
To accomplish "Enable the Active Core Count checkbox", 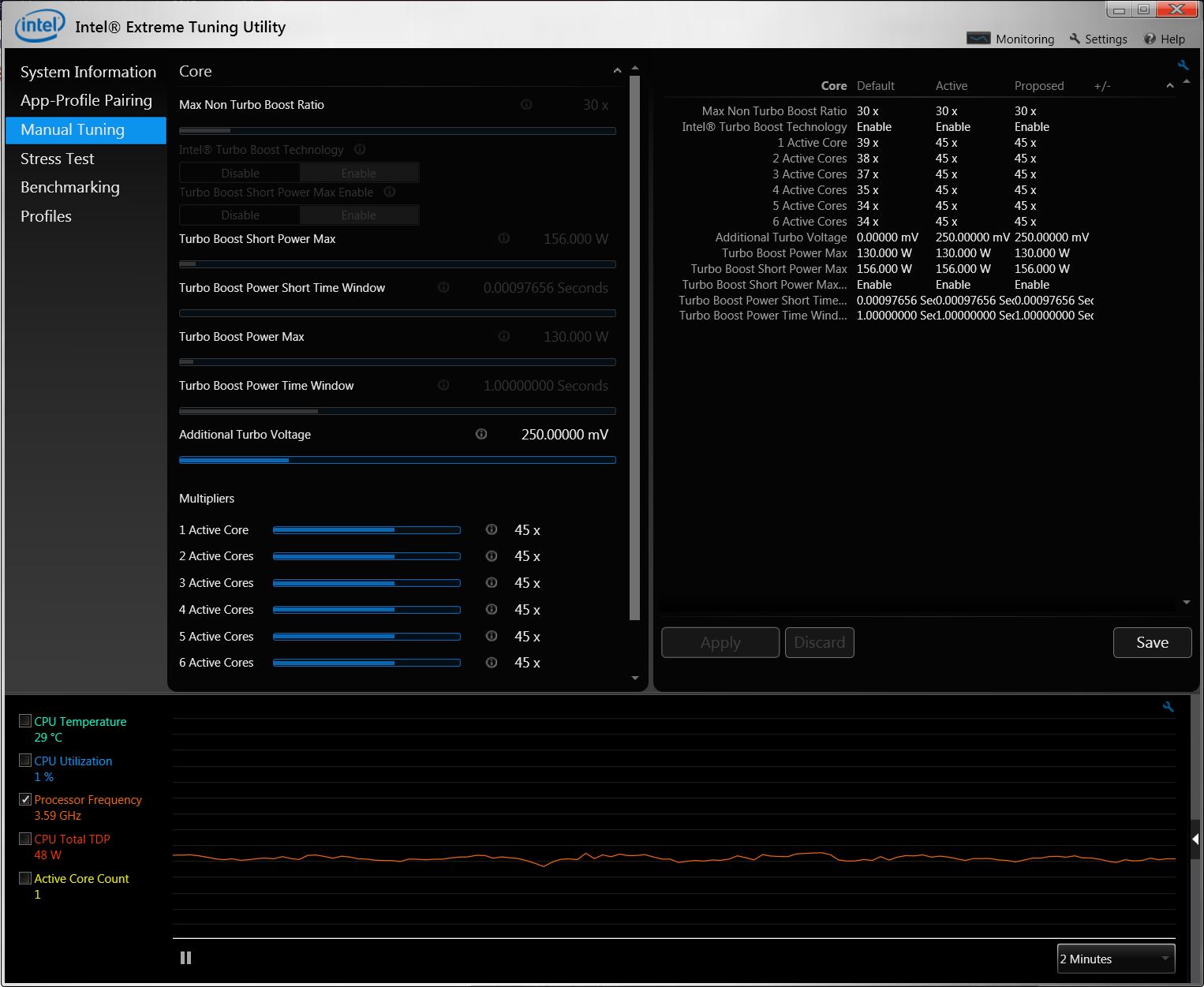I will (x=25, y=877).
